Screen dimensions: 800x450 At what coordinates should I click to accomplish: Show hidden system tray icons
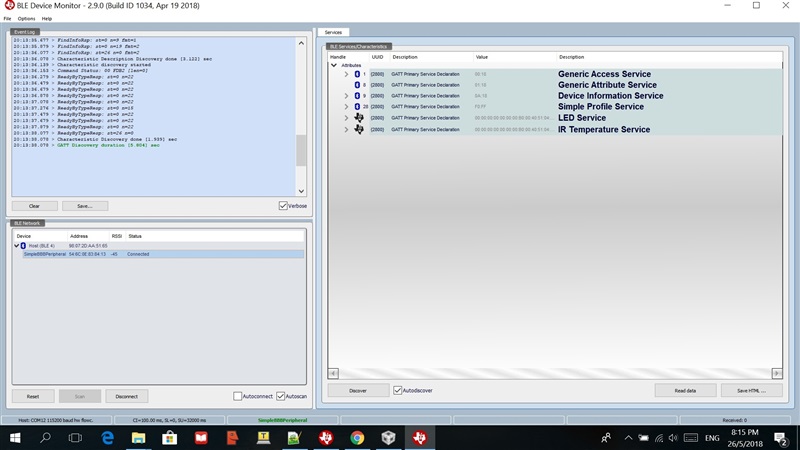pyautogui.click(x=629, y=438)
